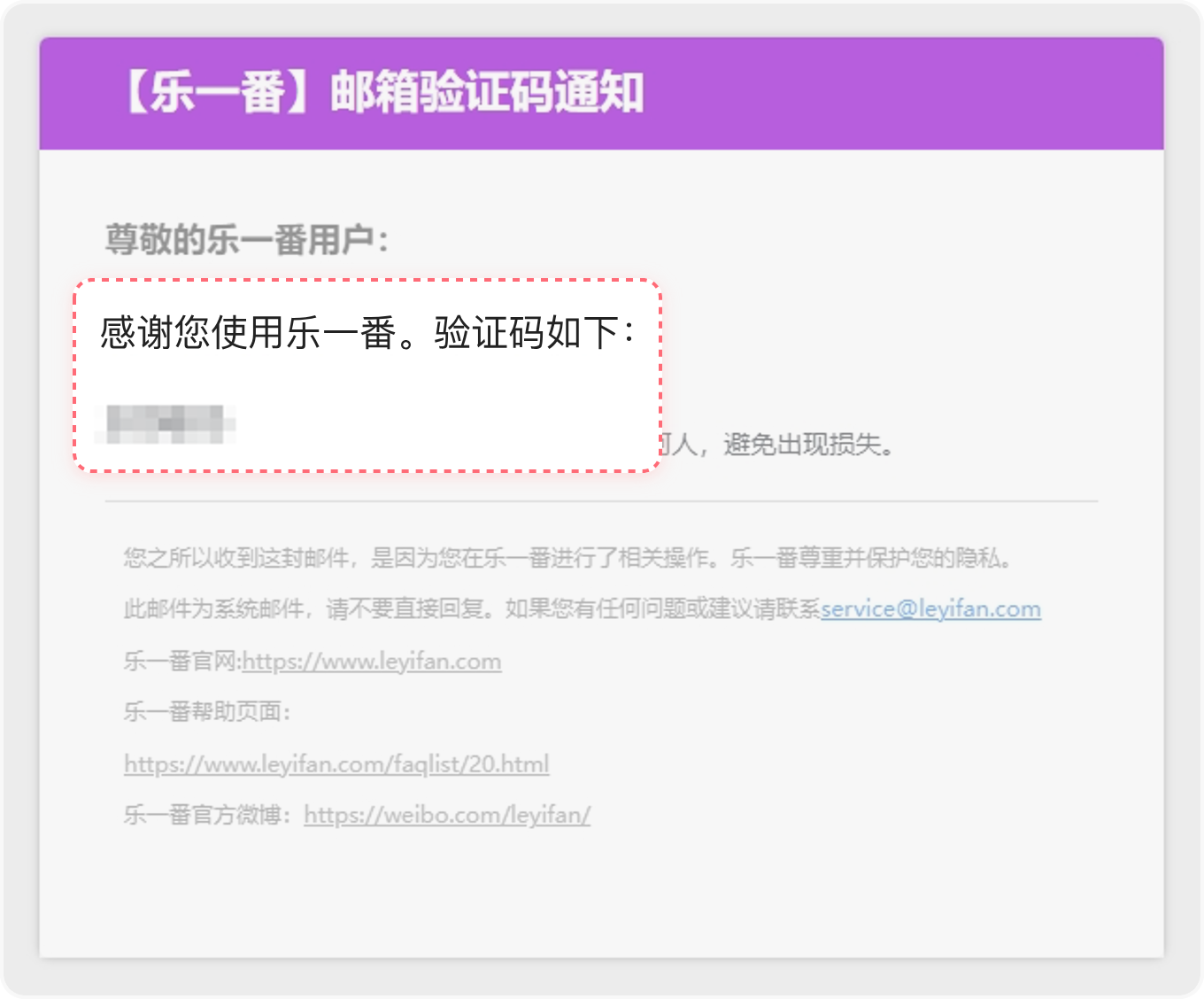Image resolution: width=1204 pixels, height=999 pixels.
Task: Open the https://www.leyifan.com official site link
Action: (372, 662)
